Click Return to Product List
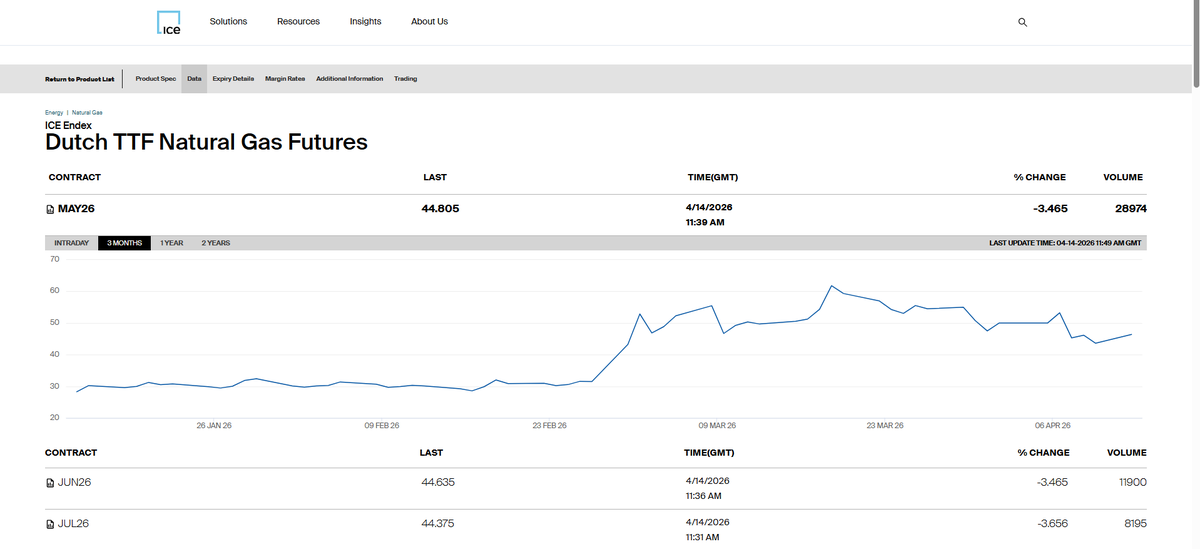Viewport: 1200px width, 549px height. click(x=80, y=79)
